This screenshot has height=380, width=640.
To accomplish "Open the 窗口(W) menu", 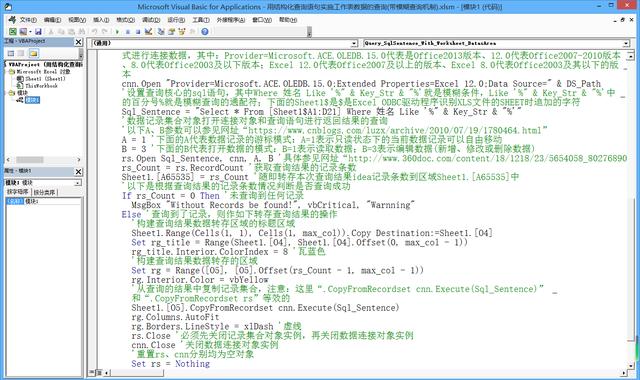I will coord(262,20).
